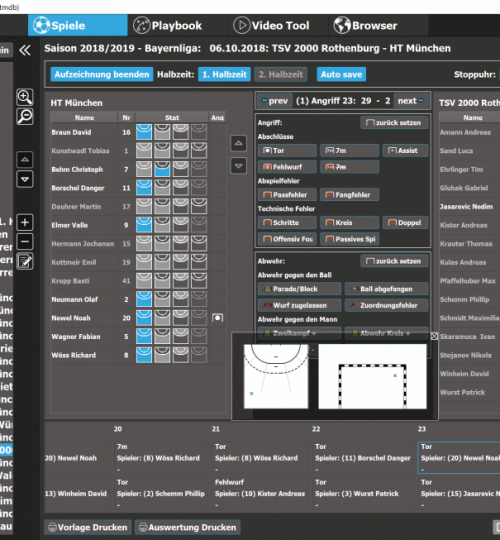Viewport: 500px width, 540px height.
Task: Select 2. Halbzeit toggle
Action: pos(281,74)
